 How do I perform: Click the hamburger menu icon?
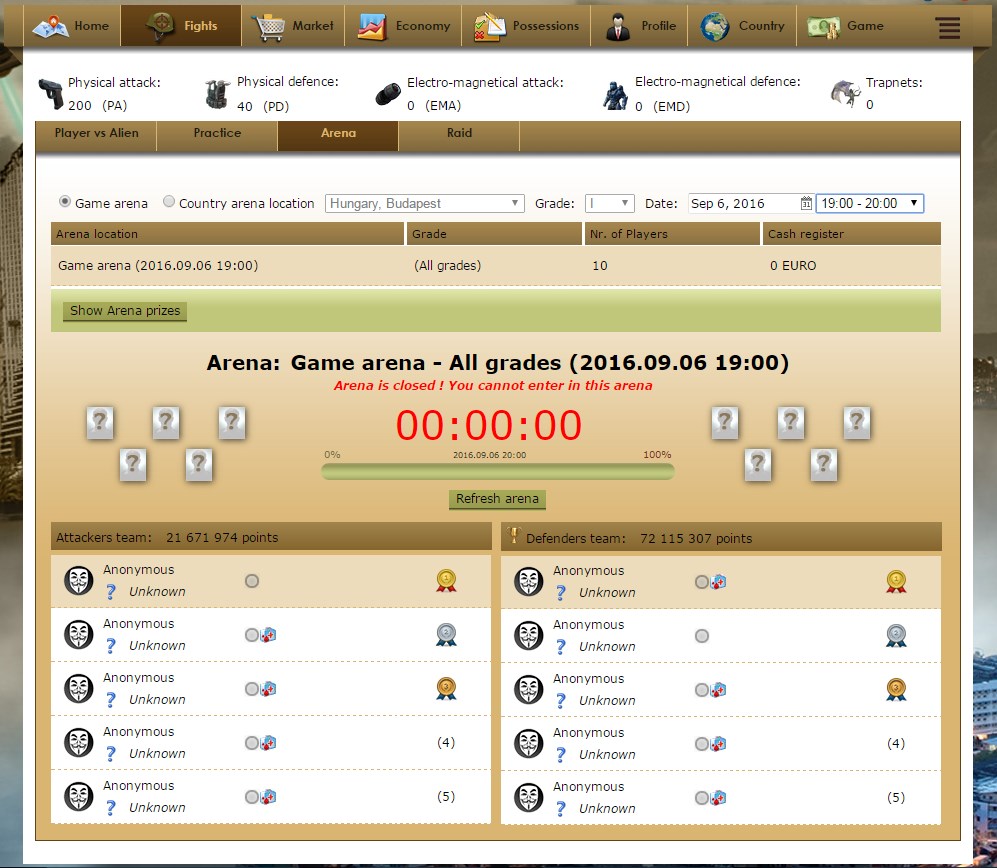tap(948, 27)
